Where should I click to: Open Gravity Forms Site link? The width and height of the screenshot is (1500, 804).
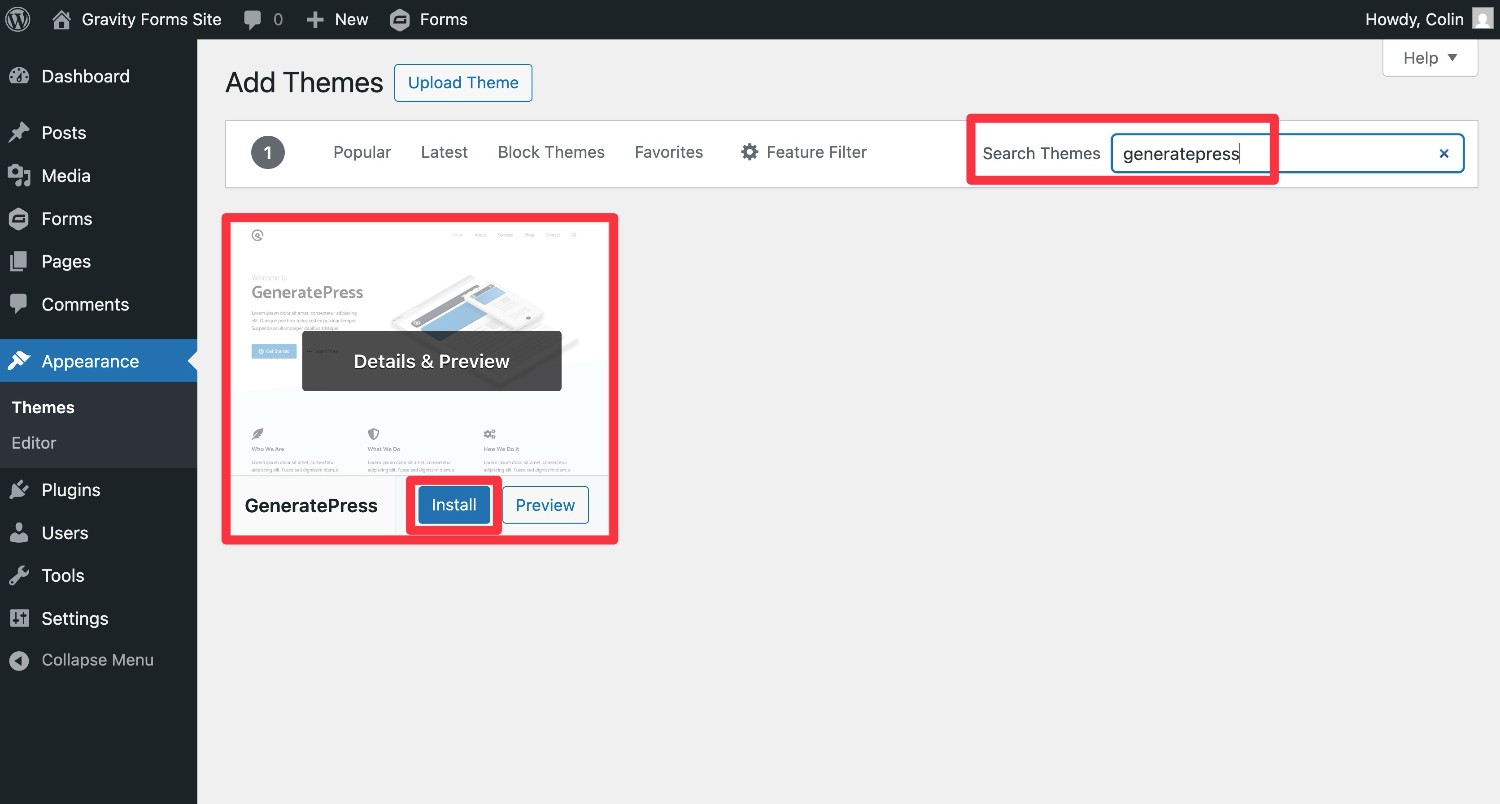coord(152,19)
